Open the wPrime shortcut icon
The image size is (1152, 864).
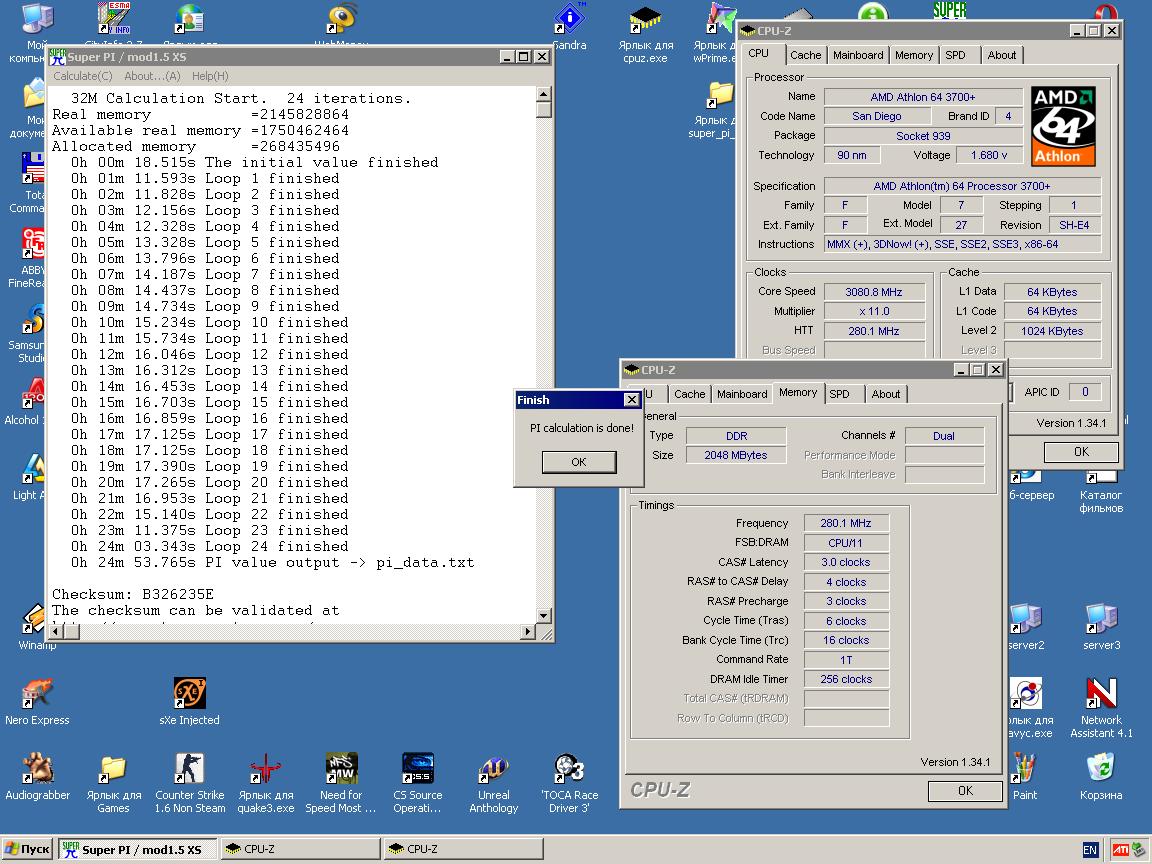pyautogui.click(x=714, y=35)
